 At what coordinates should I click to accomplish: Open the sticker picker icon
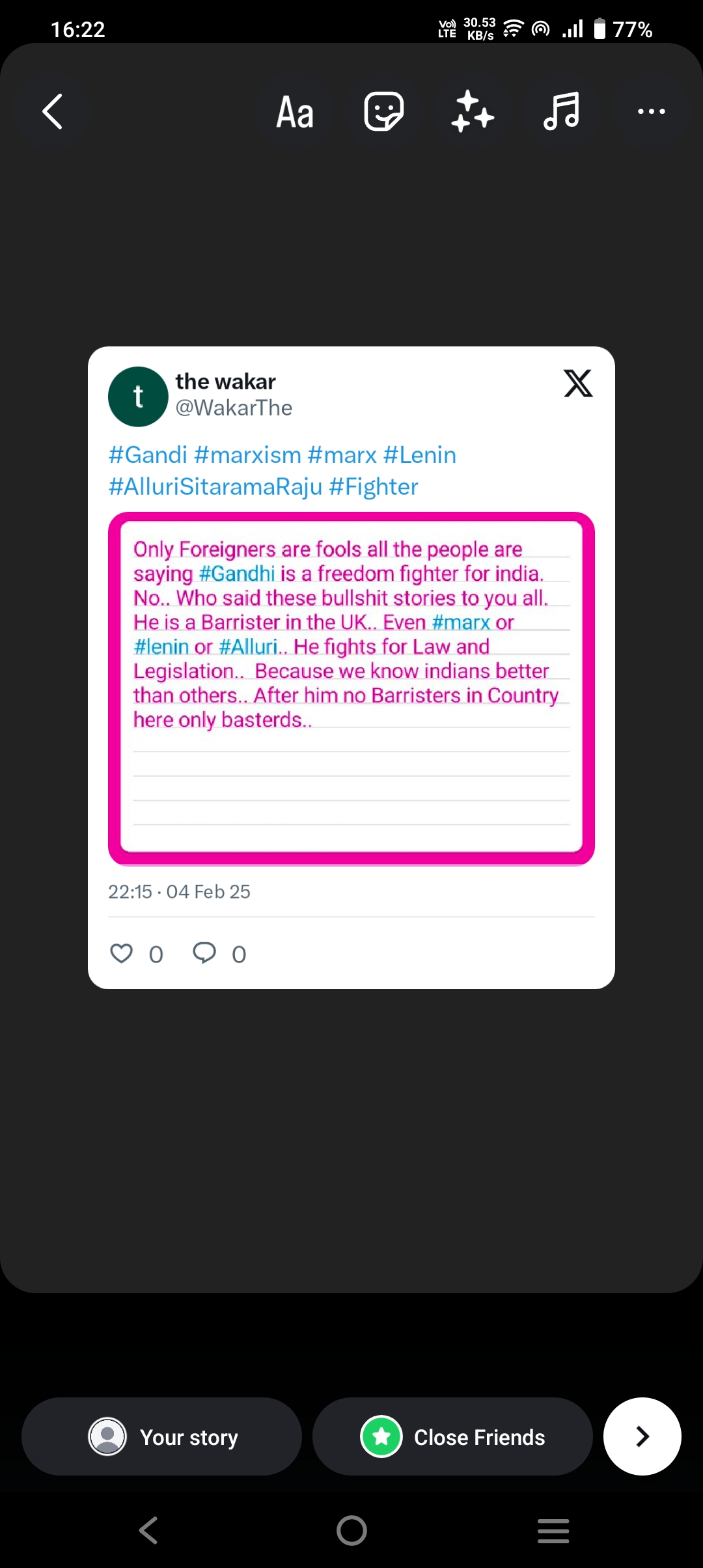click(x=383, y=111)
